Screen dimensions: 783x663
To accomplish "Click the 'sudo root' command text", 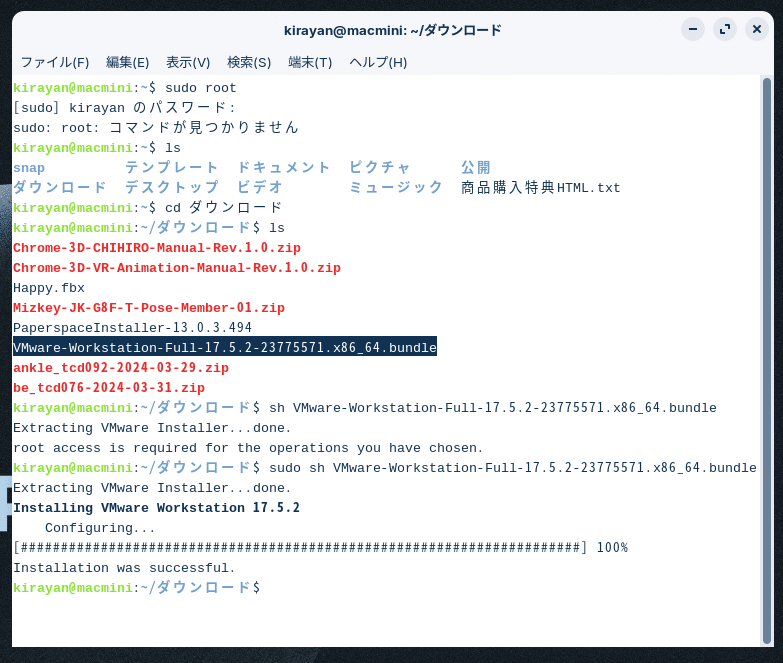I will pyautogui.click(x=201, y=88).
